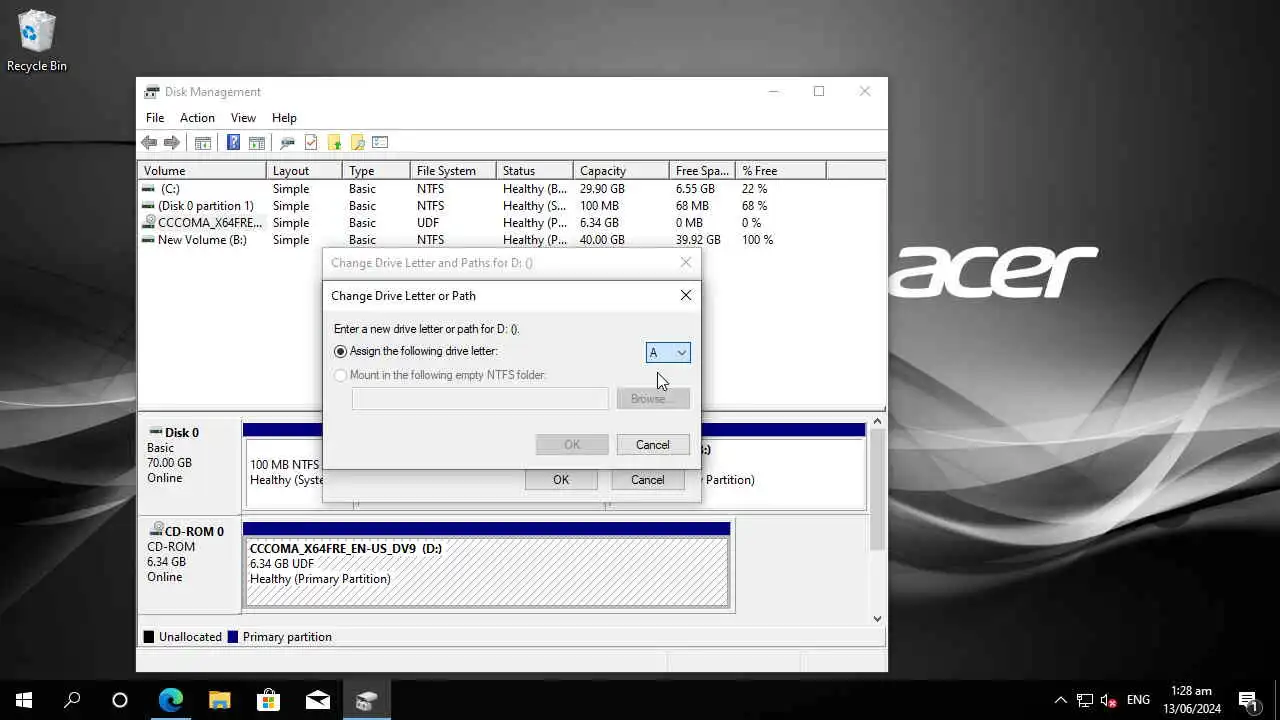Screen dimensions: 1280x720
Task: Click the ENG language indicator
Action: 1138,700
